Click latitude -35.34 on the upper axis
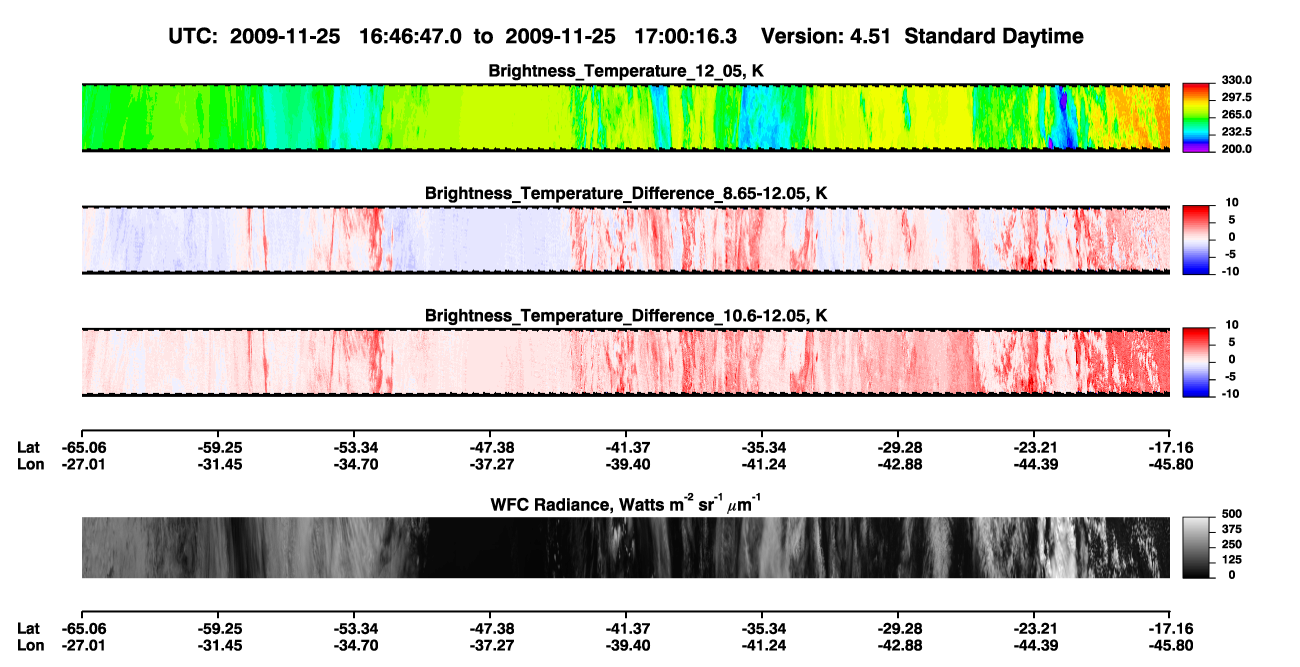Screen dimensions: 1300x667 pyautogui.click(x=764, y=447)
